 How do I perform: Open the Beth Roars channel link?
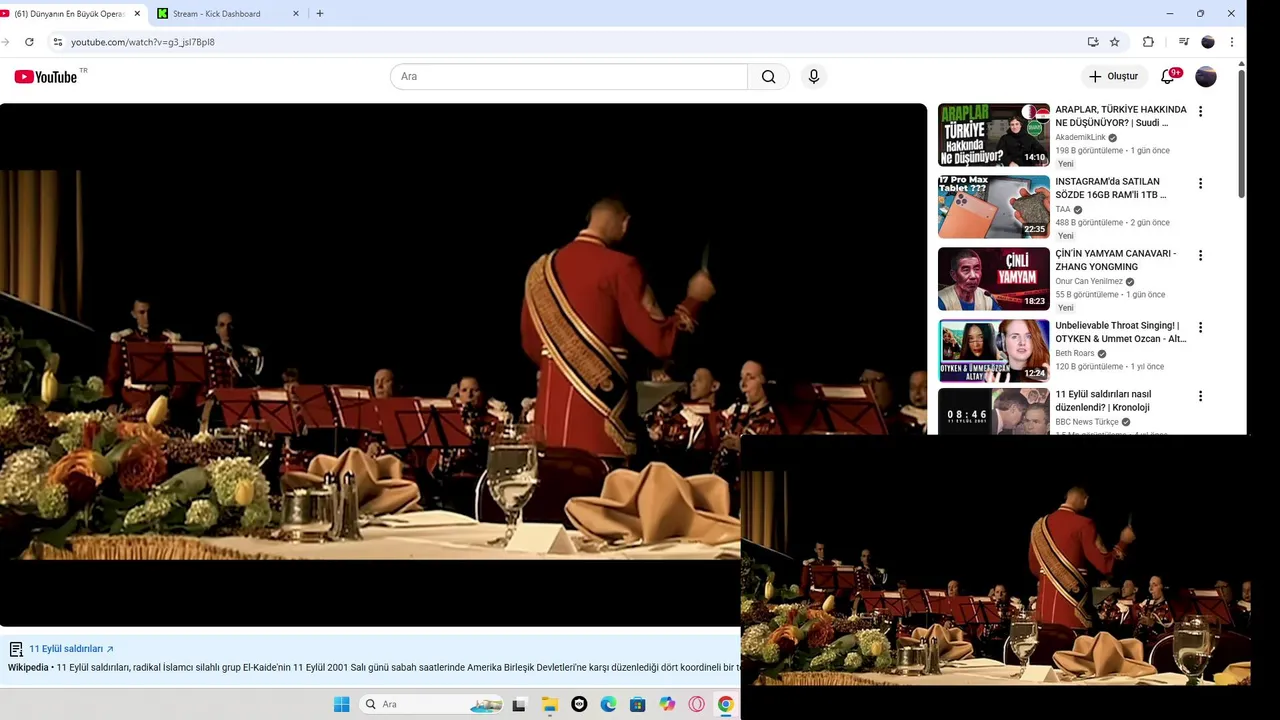tap(1075, 354)
